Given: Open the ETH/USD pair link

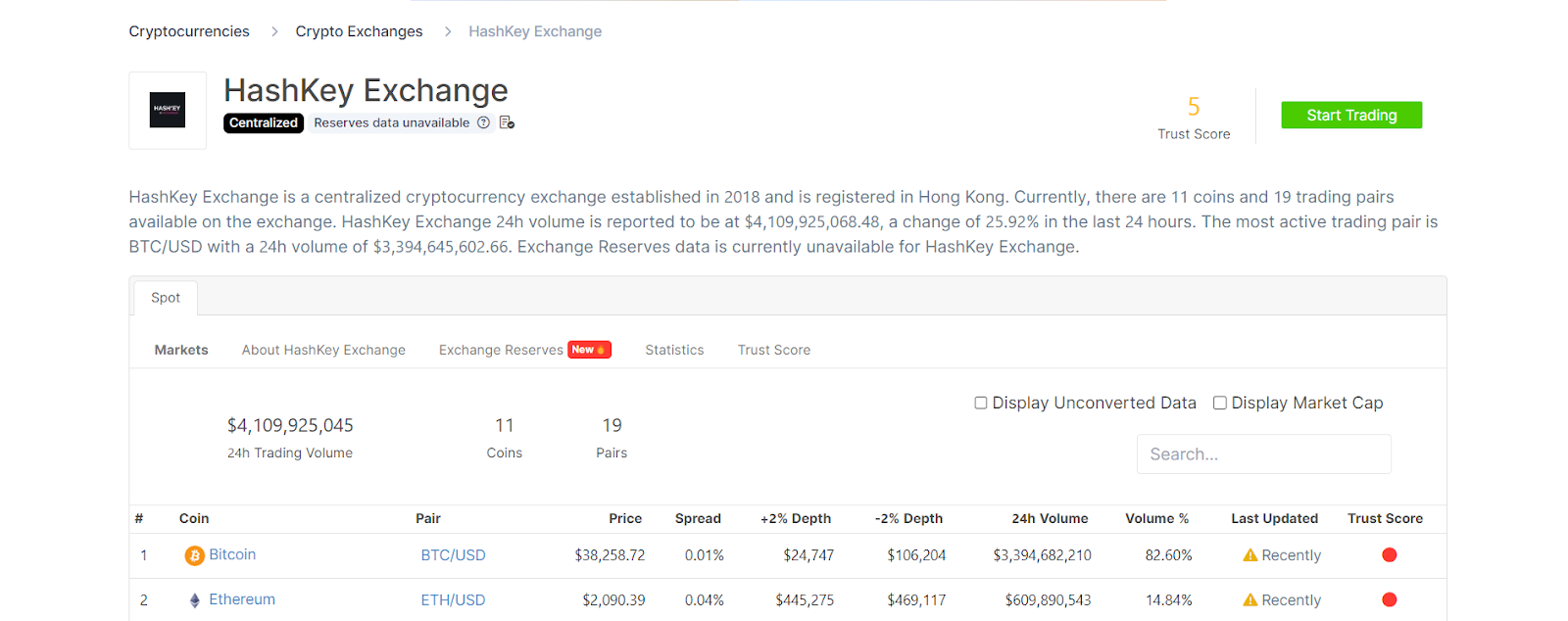Looking at the screenshot, I should click(x=453, y=600).
